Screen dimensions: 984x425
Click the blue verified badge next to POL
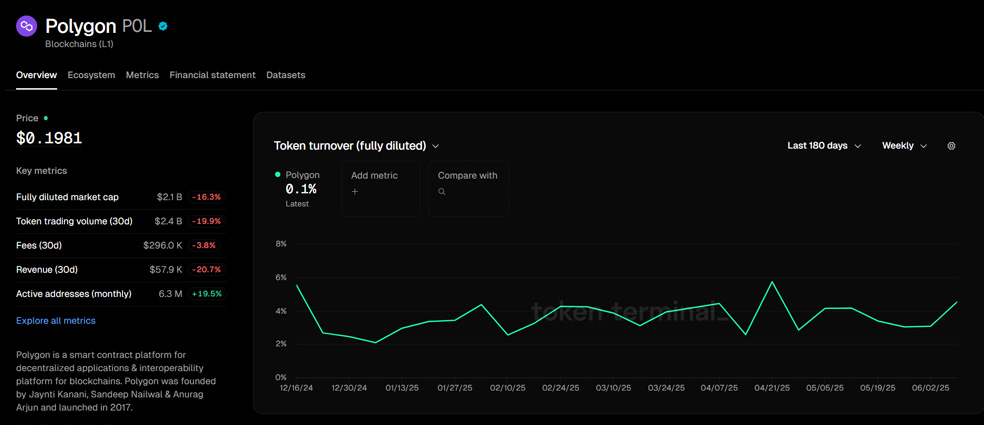[x=163, y=26]
